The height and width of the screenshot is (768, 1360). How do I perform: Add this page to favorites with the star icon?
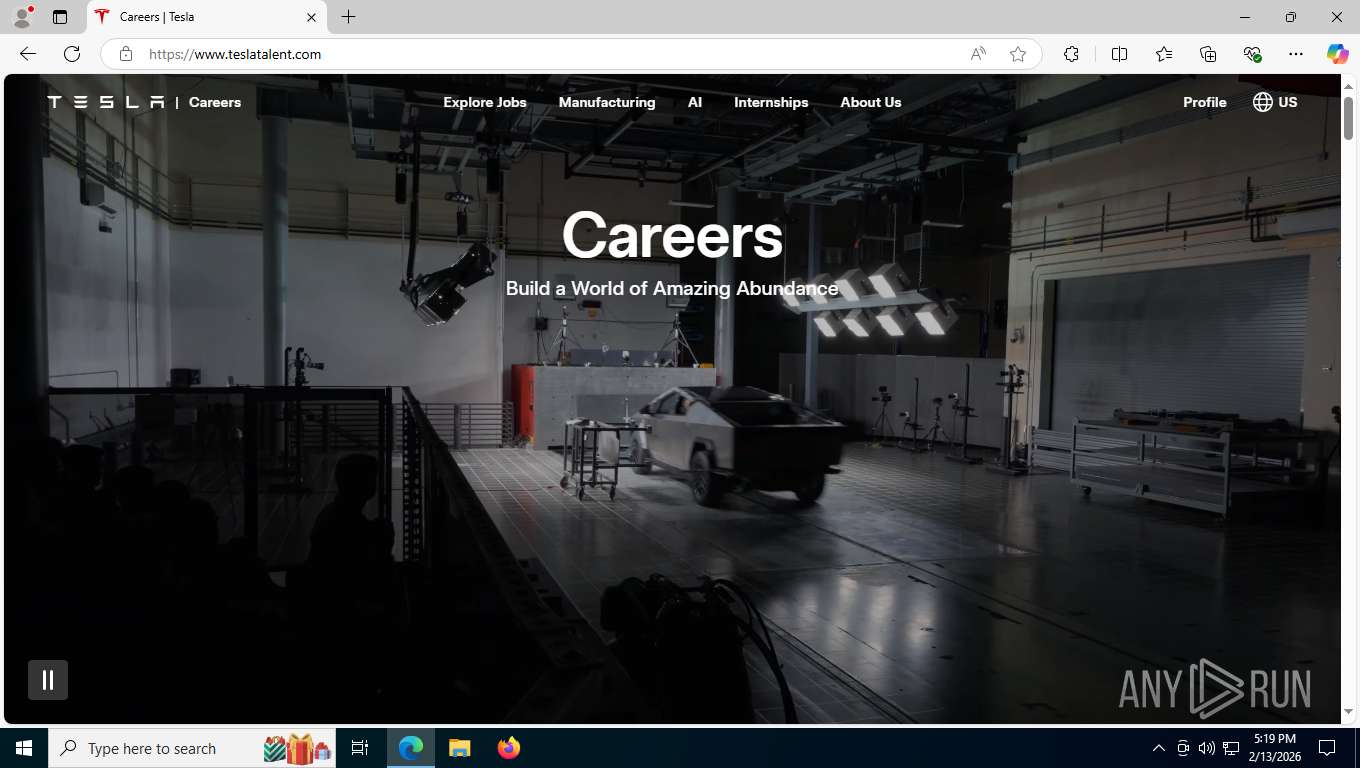pos(1018,54)
